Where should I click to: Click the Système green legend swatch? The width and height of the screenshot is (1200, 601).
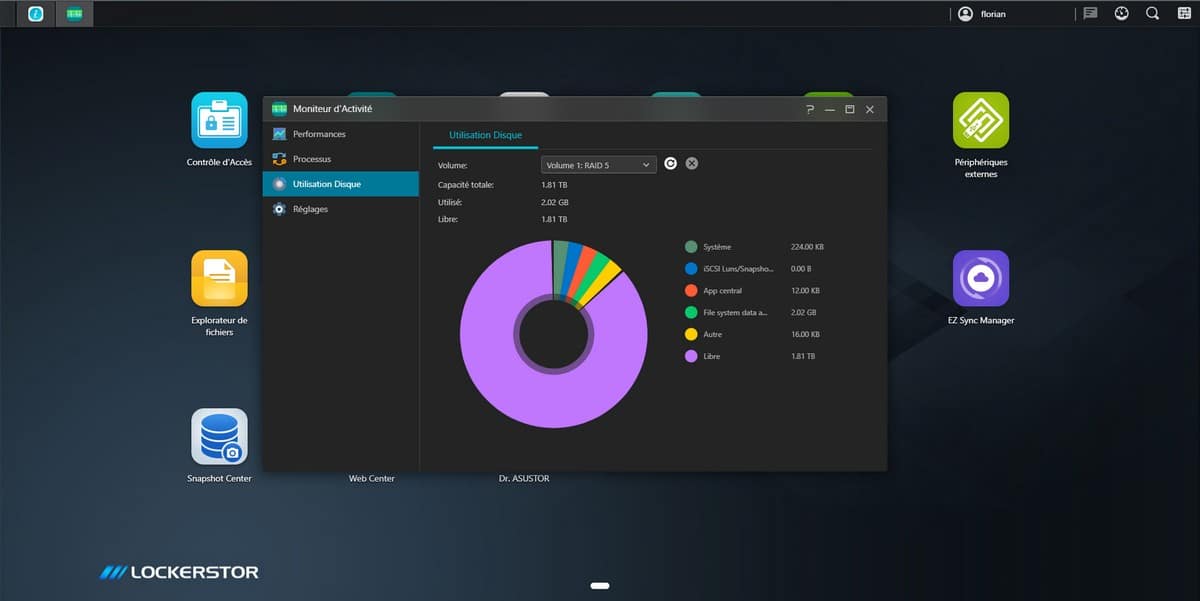pos(691,247)
